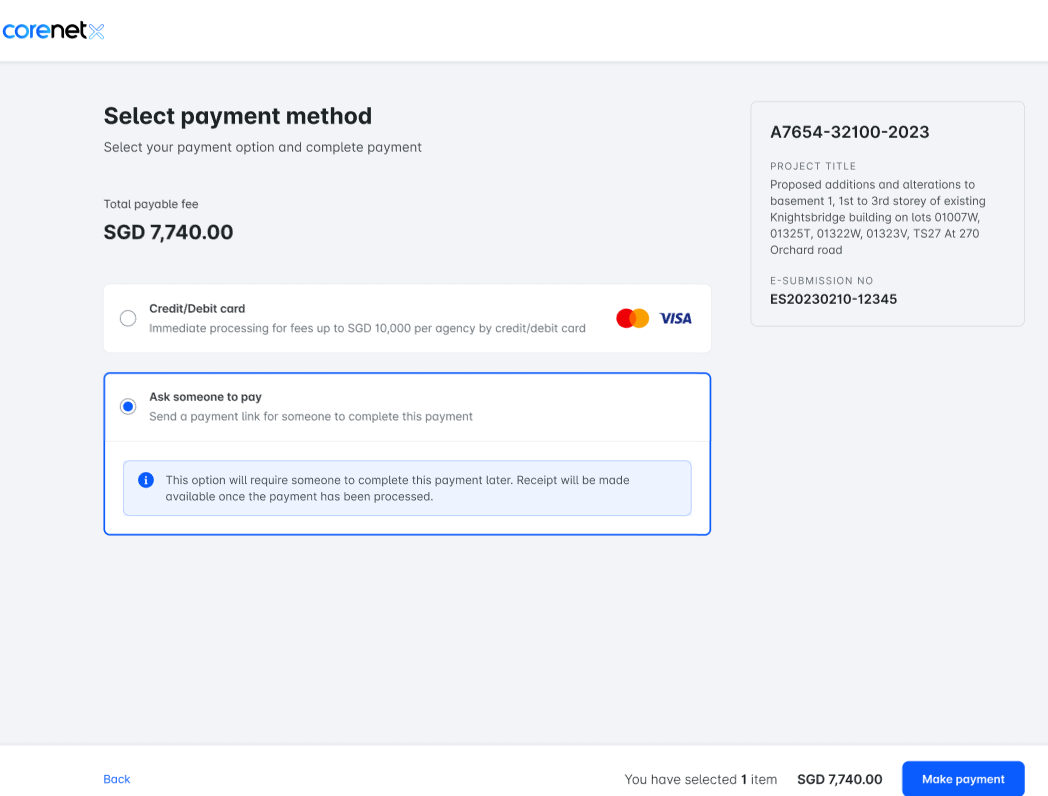
Task: Click the Mastercard icon
Action: pos(632,317)
